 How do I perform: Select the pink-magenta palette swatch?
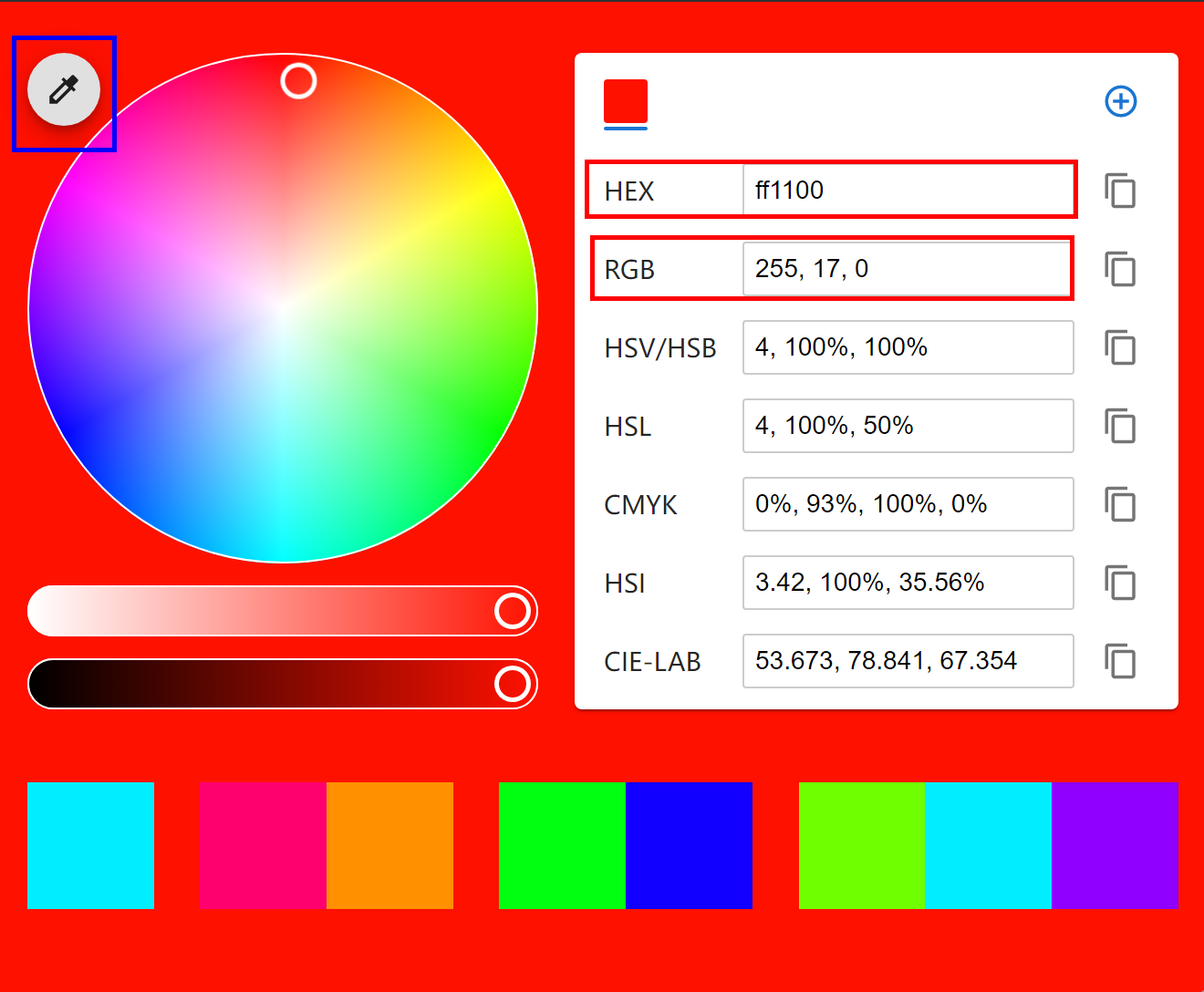[x=263, y=845]
